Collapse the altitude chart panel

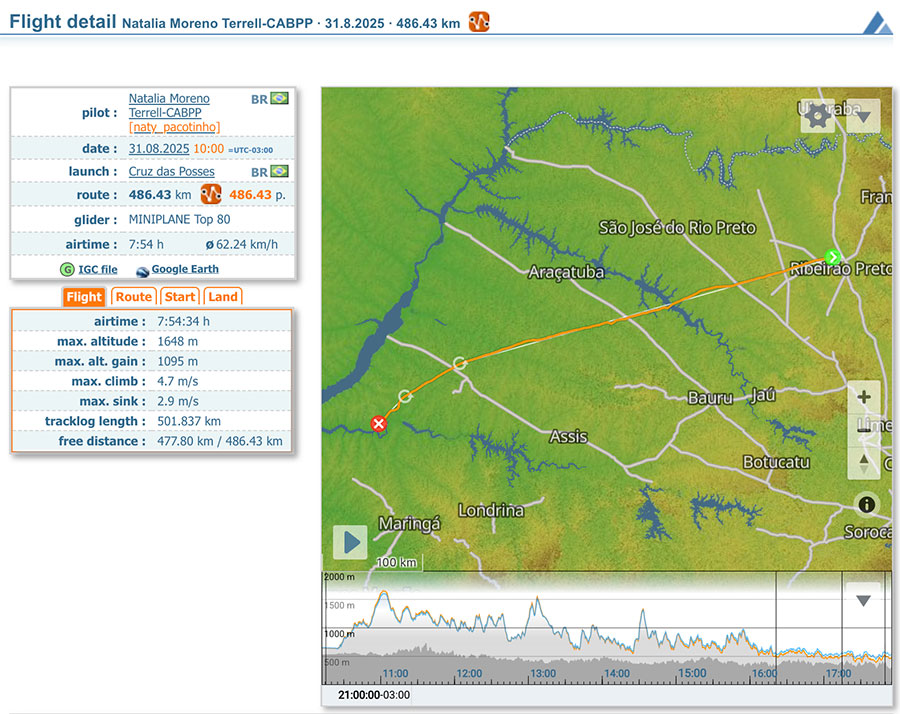pyautogui.click(x=863, y=600)
